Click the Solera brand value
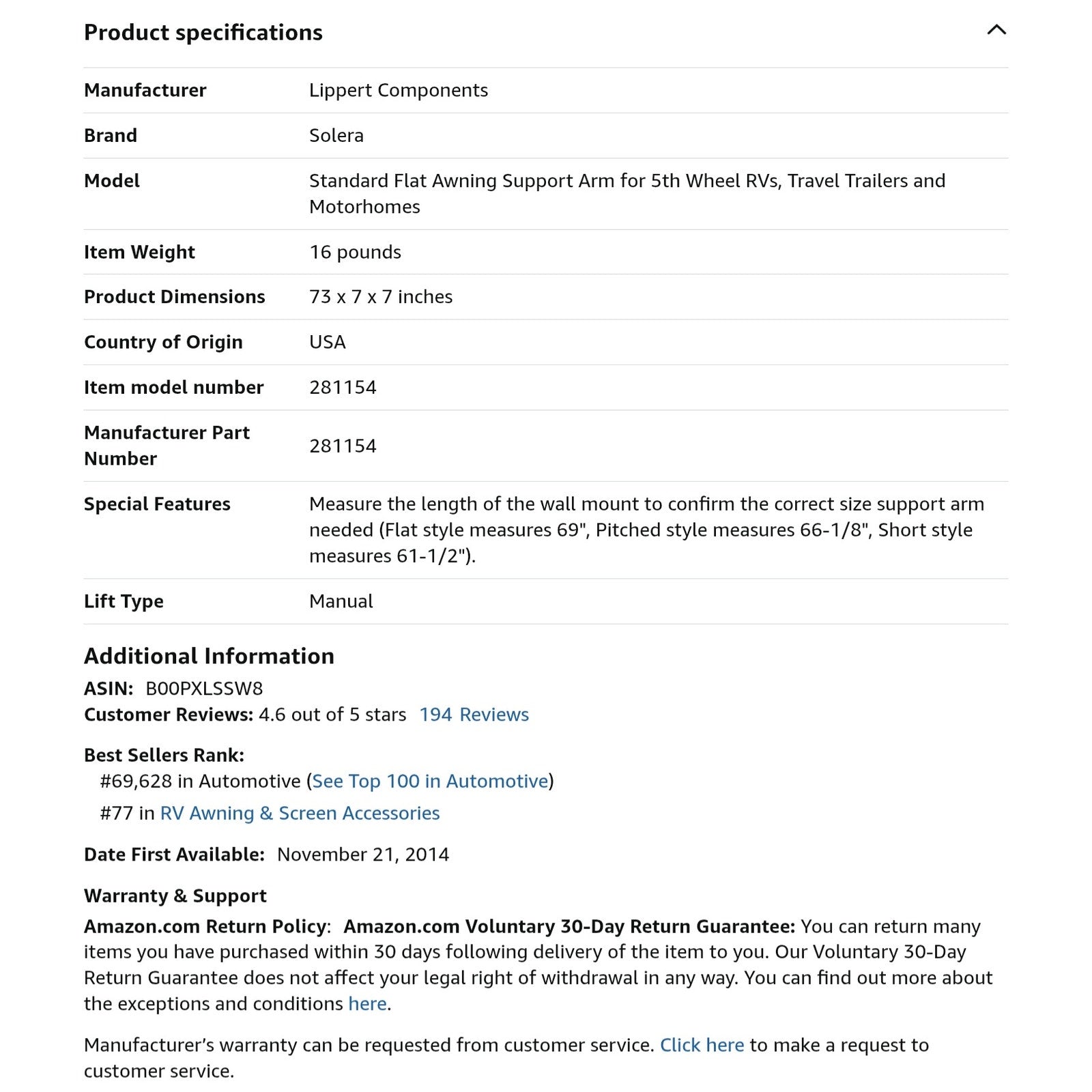The width and height of the screenshot is (1092, 1092). [x=336, y=135]
